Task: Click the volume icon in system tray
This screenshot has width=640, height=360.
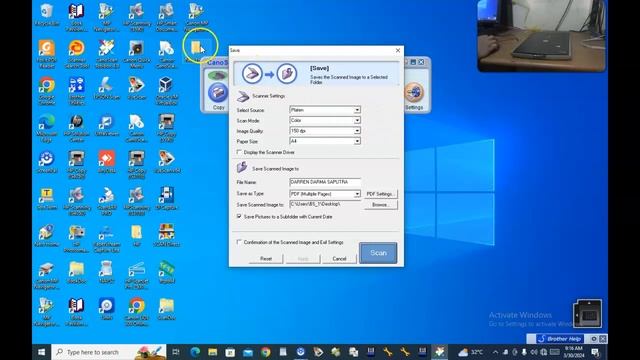Action: click(534, 352)
